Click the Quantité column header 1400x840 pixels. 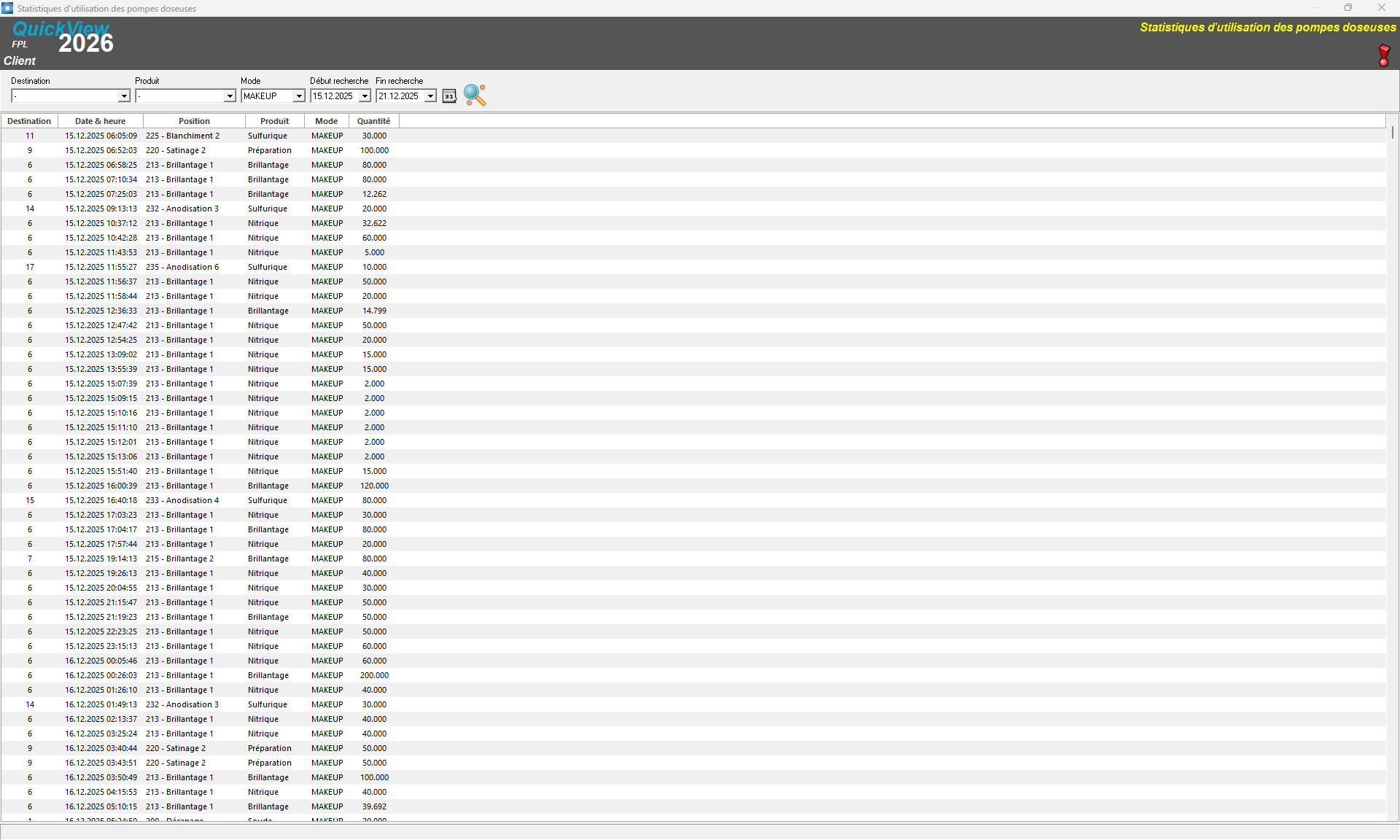point(373,121)
